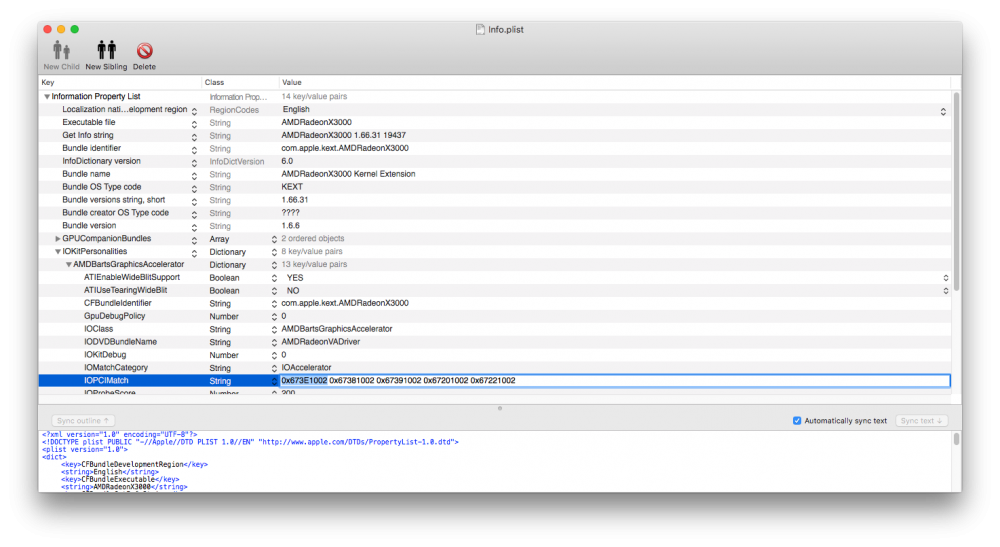Select the Get Info string row
Viewport: 1000px width, 547px height.
tap(494, 136)
